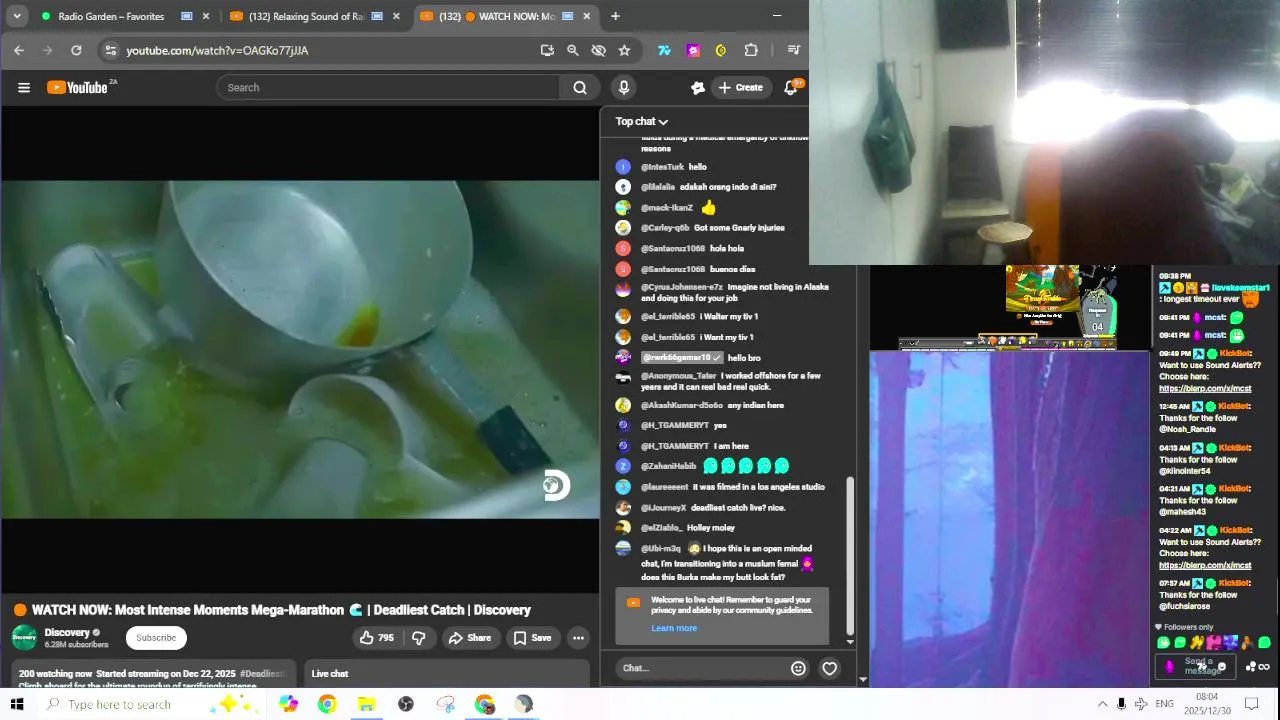Screen dimensions: 1280x720
Task: Close the Relaxing Sound of Rain tab
Action: (396, 16)
